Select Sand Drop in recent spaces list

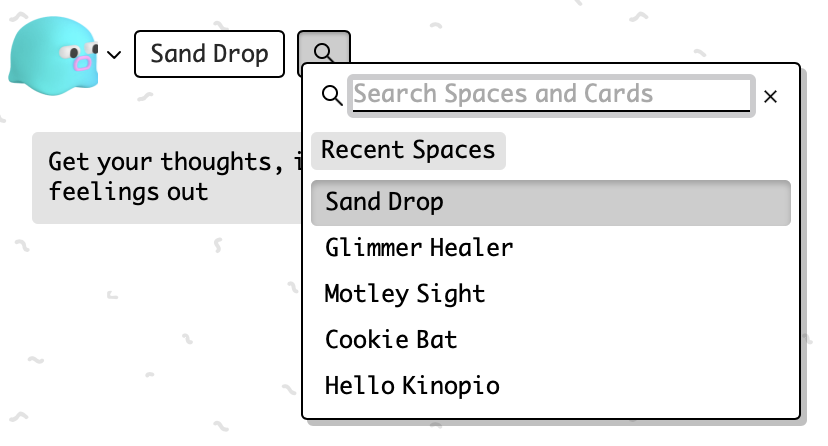click(550, 202)
